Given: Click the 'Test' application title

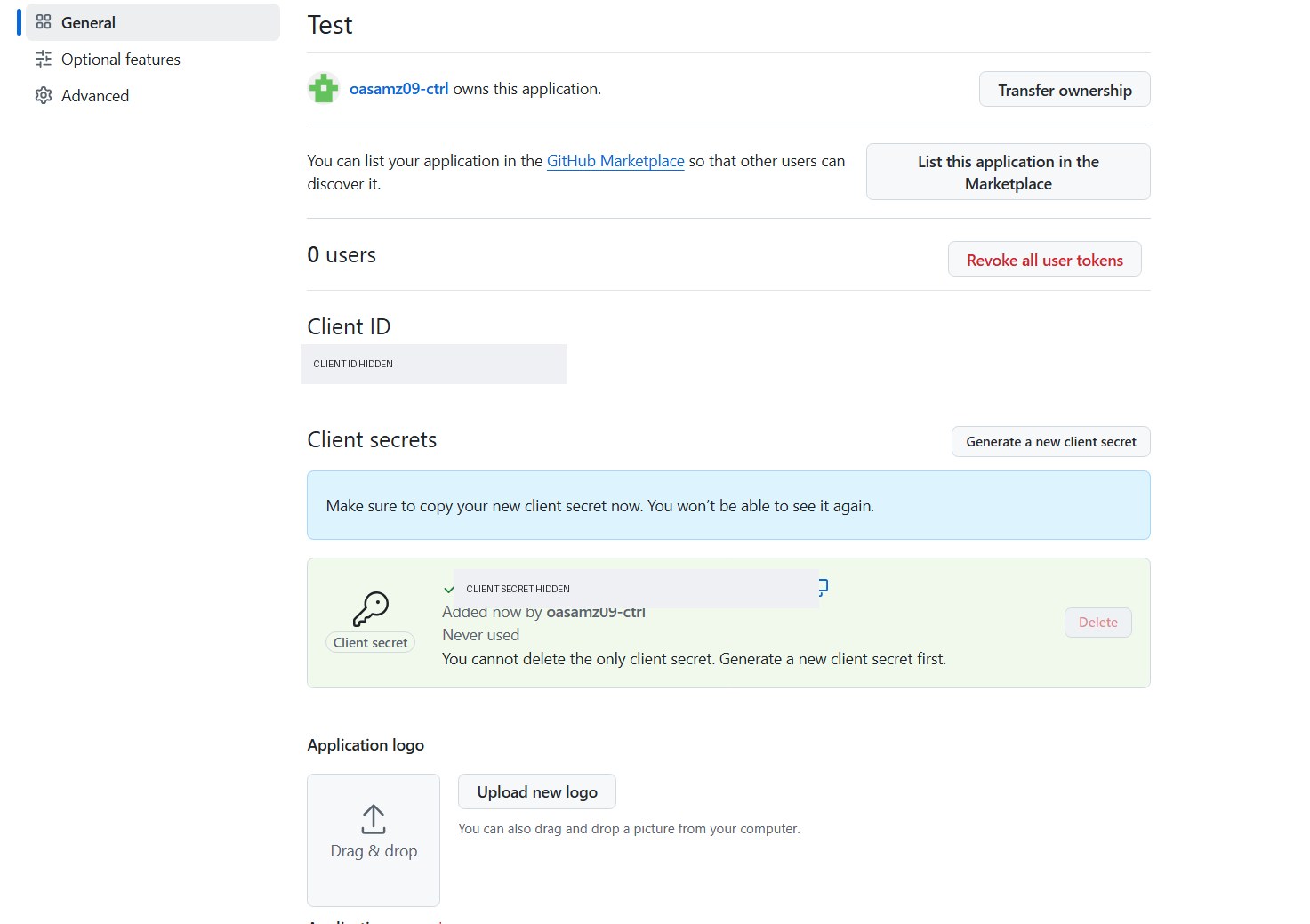Looking at the screenshot, I should click(330, 25).
